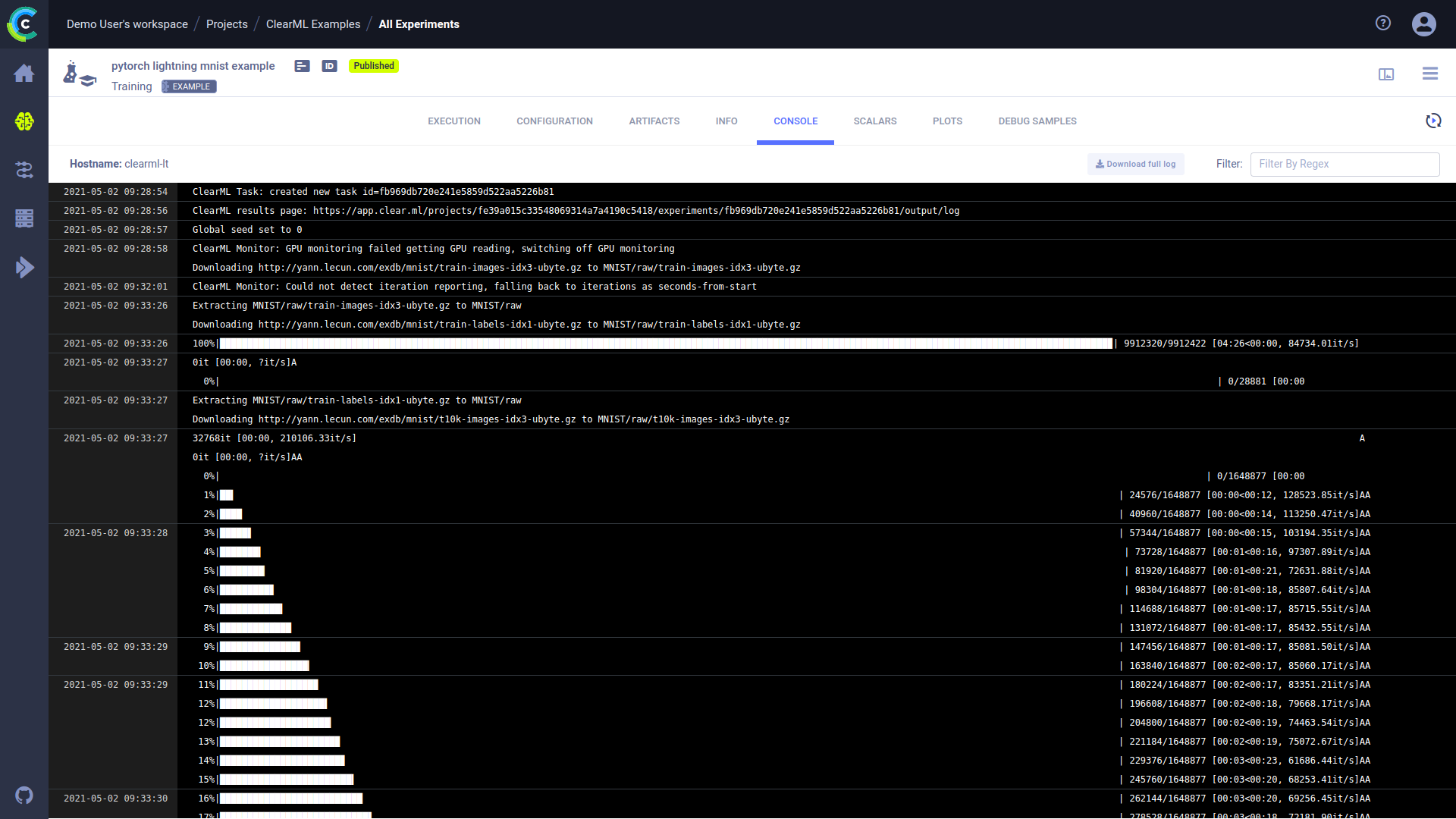Click the Download full log button

pos(1135,163)
